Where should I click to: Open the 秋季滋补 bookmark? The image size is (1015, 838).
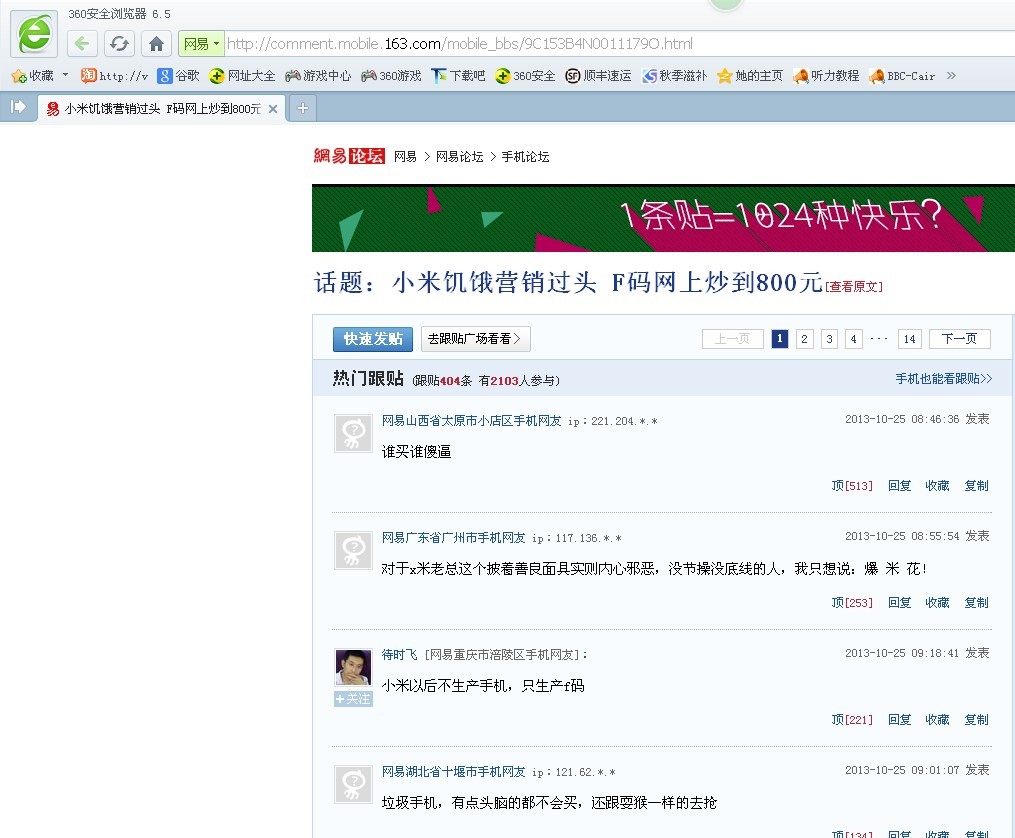click(x=675, y=76)
